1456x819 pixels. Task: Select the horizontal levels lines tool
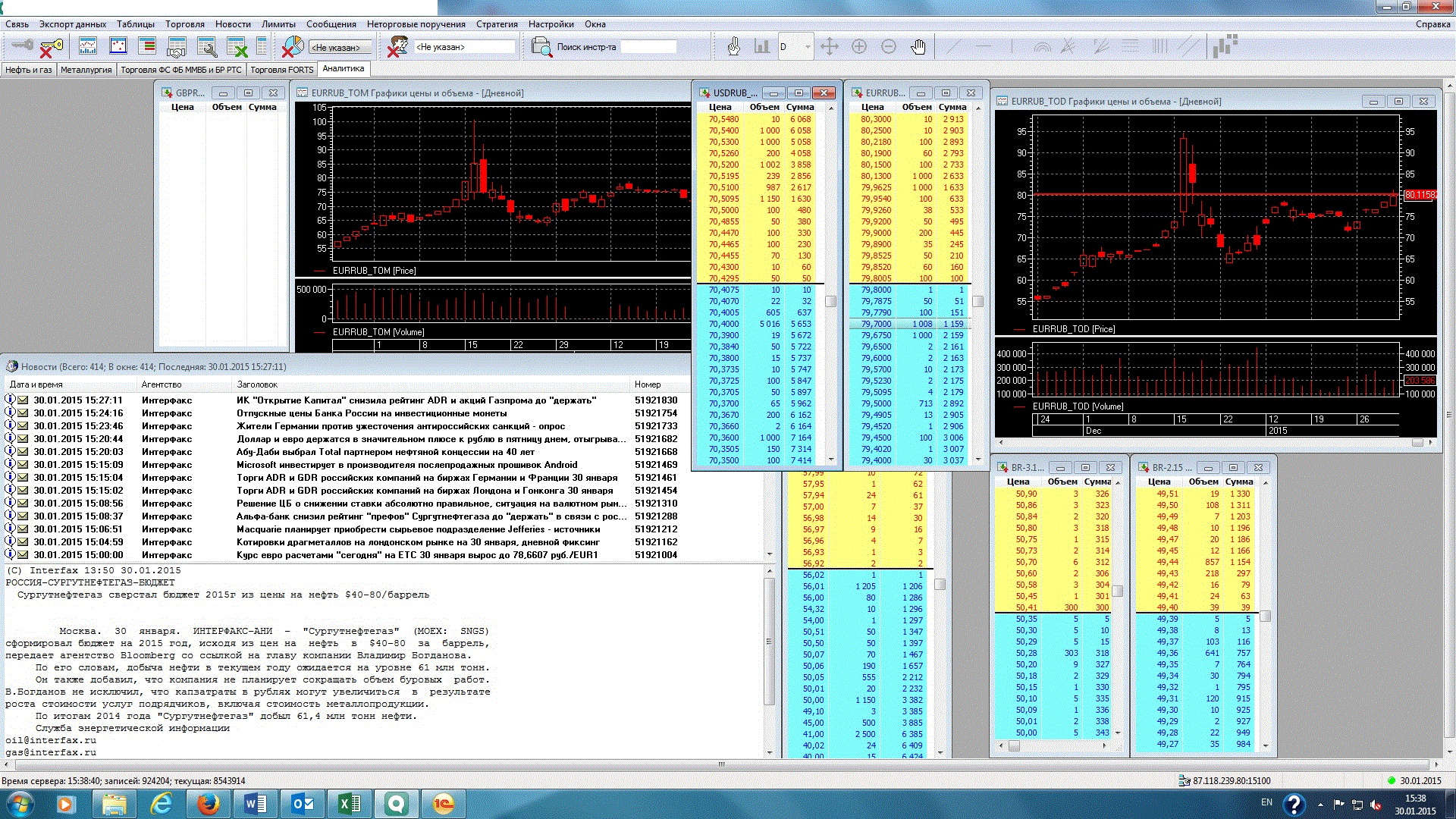(x=1131, y=46)
